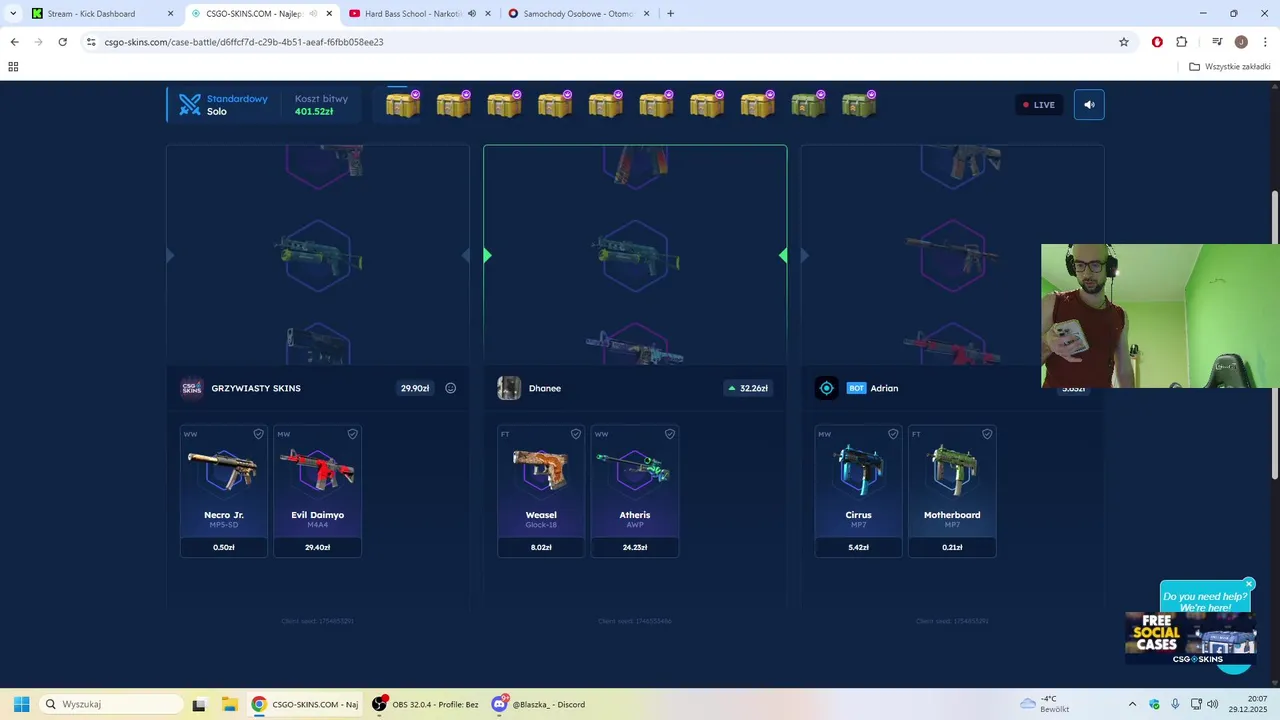Click the 24.23zł price on Atheris

635,548
